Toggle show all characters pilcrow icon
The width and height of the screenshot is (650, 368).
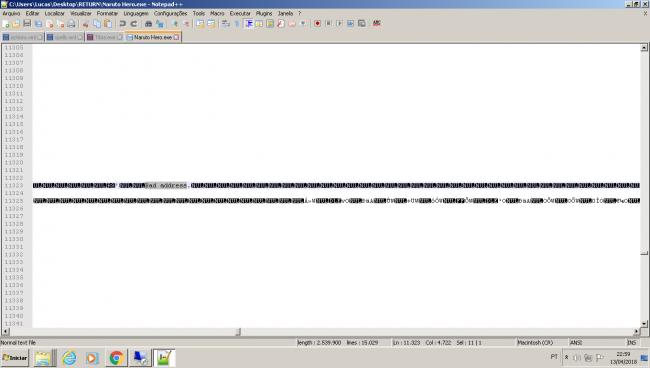[237, 24]
